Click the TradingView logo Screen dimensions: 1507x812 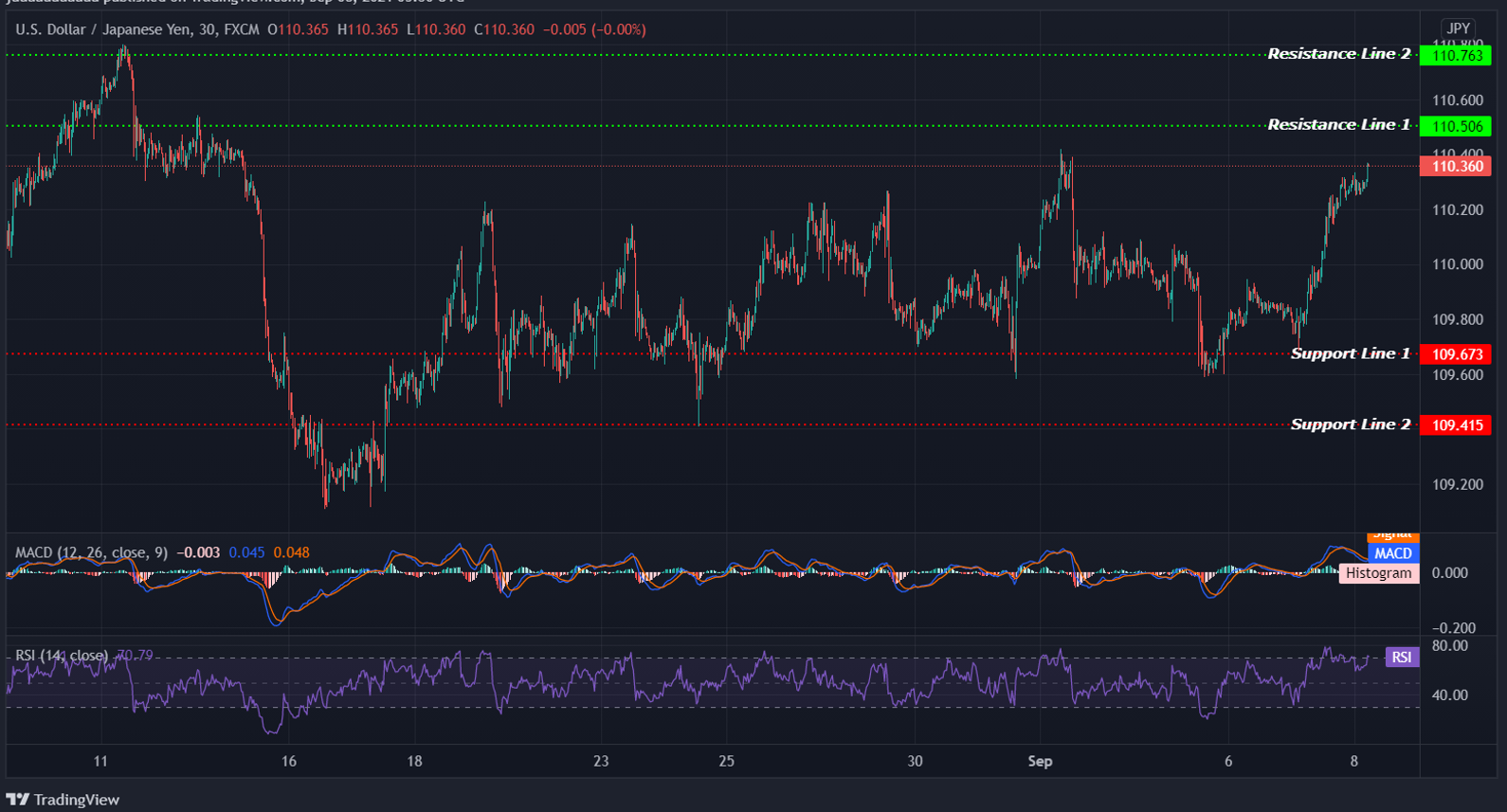(x=64, y=800)
